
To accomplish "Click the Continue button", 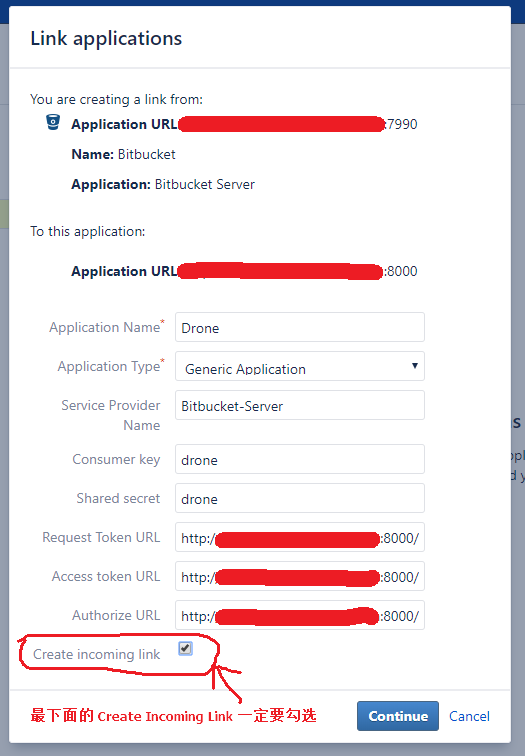I will coord(398,716).
